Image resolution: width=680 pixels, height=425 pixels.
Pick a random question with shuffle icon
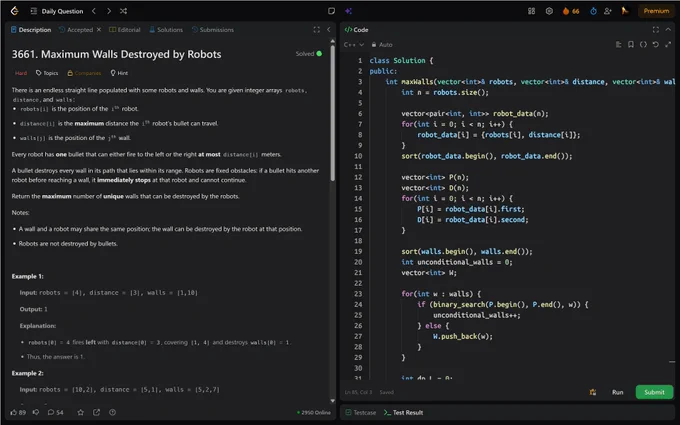124,11
